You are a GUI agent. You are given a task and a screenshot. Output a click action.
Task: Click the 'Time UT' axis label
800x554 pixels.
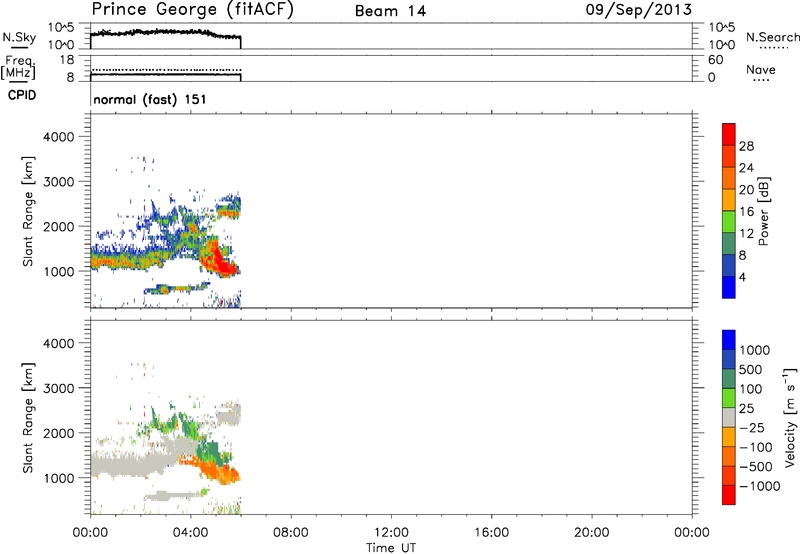[391, 548]
